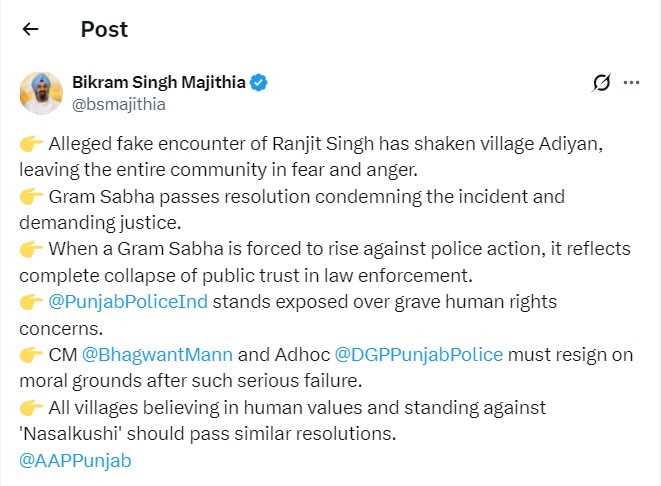Click pointing emoji before 'CM @BhagwantMann'
The height and width of the screenshot is (486, 661).
coord(32,353)
